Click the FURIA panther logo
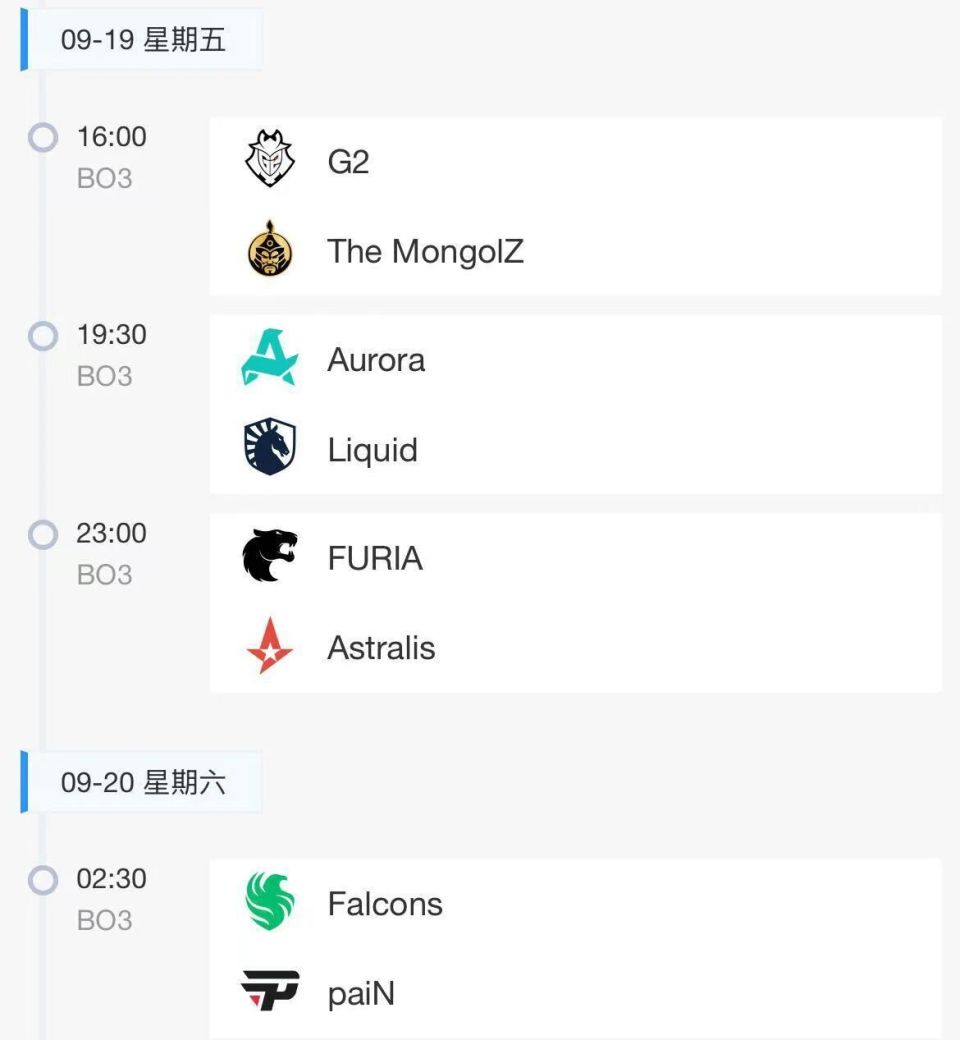960x1040 pixels. coord(269,555)
